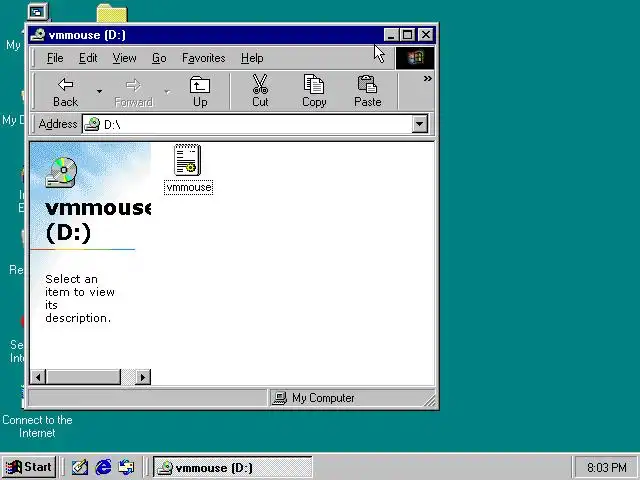The image size is (640, 480).
Task: Open the Favorites menu
Action: click(x=204, y=58)
